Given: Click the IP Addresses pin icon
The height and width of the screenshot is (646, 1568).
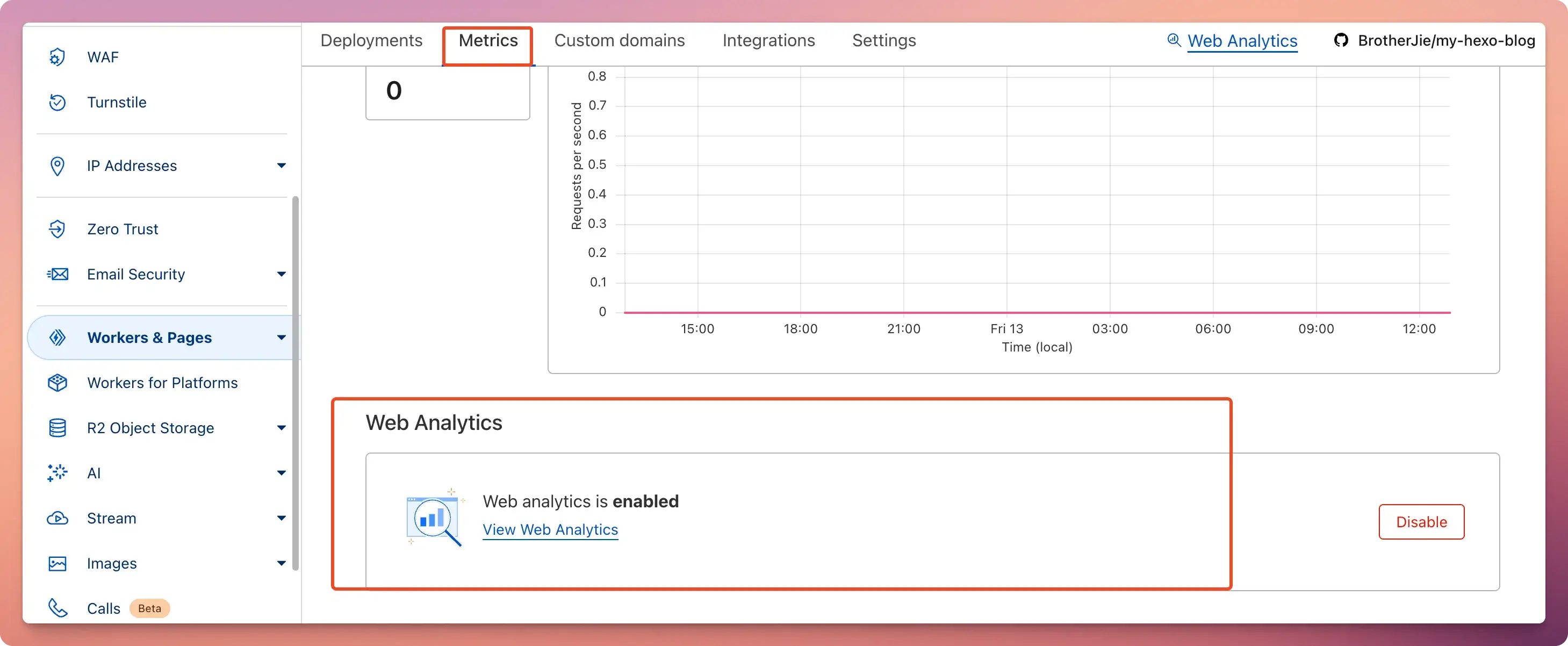Looking at the screenshot, I should 57,166.
